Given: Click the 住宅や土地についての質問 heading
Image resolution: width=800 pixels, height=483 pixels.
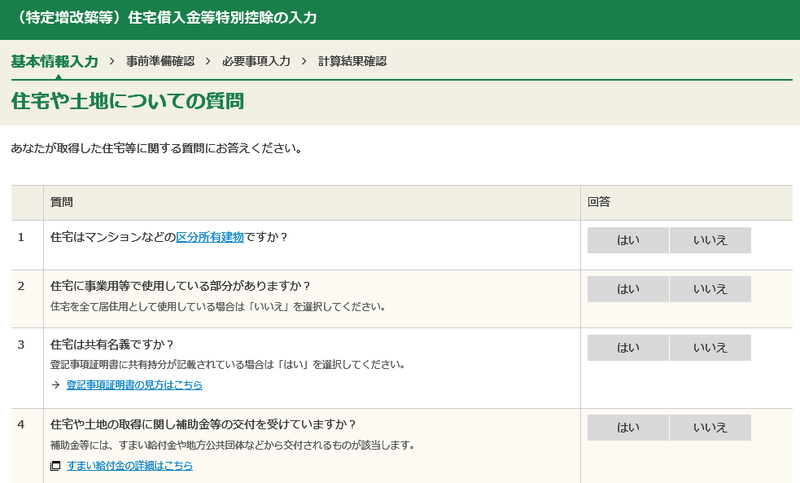Looking at the screenshot, I should coord(128,101).
